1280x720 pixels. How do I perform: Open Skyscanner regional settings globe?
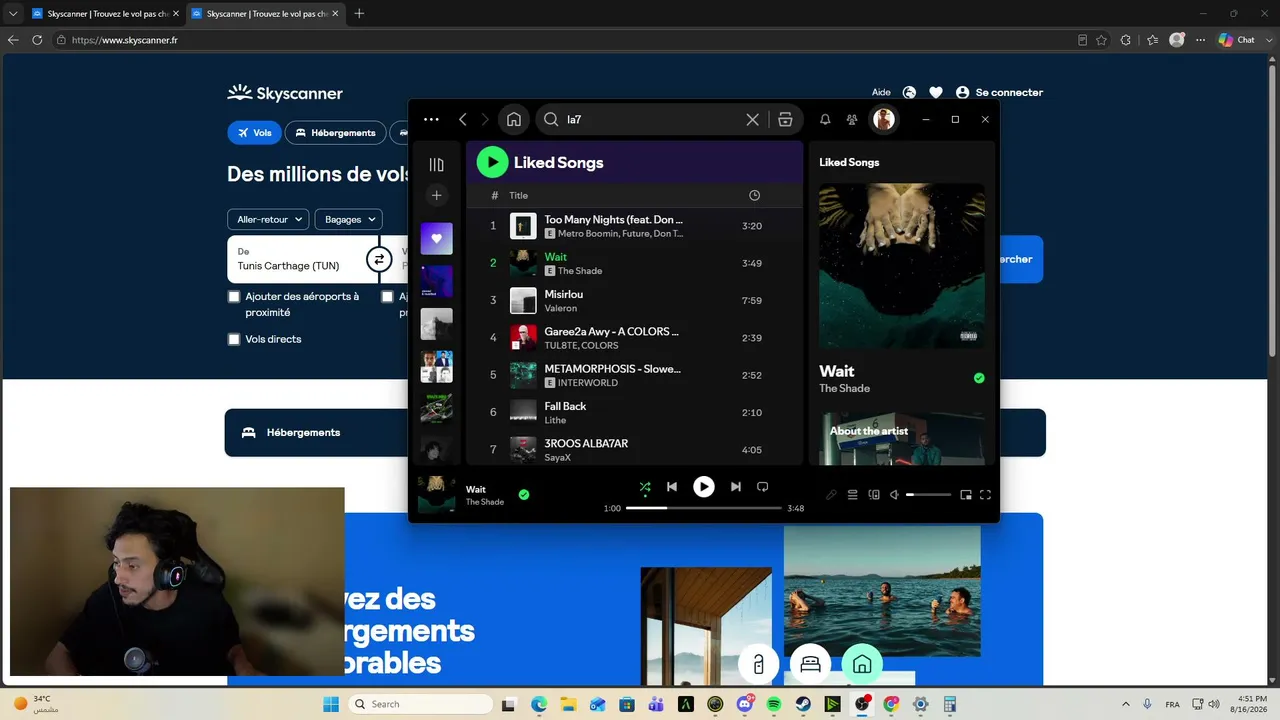pyautogui.click(x=909, y=92)
